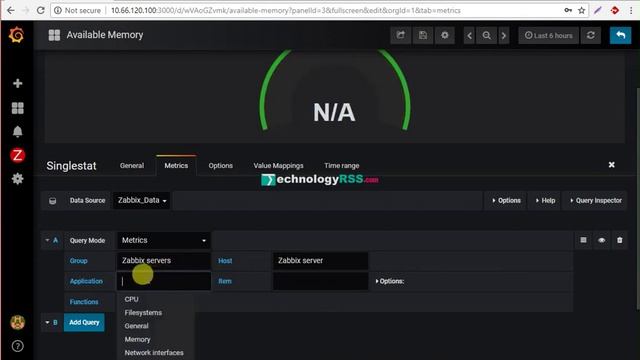Open the Help question mark icon
The width and height of the screenshot is (640, 360).
click(x=17, y=346)
